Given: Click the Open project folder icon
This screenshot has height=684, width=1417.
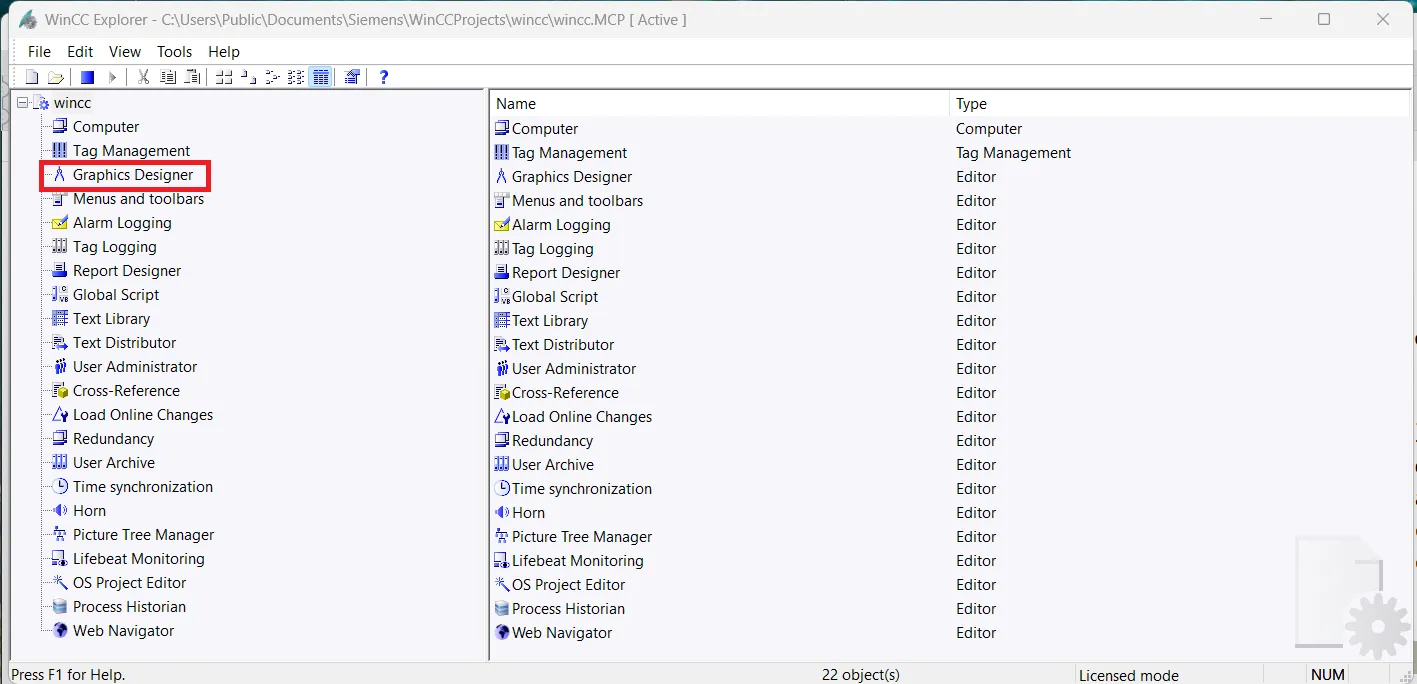Looking at the screenshot, I should coord(56,77).
